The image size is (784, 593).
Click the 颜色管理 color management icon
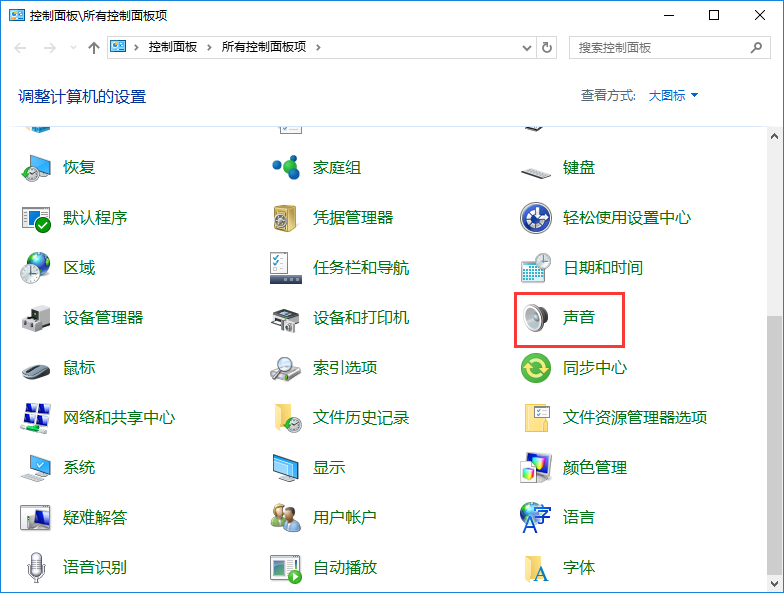pyautogui.click(x=536, y=468)
